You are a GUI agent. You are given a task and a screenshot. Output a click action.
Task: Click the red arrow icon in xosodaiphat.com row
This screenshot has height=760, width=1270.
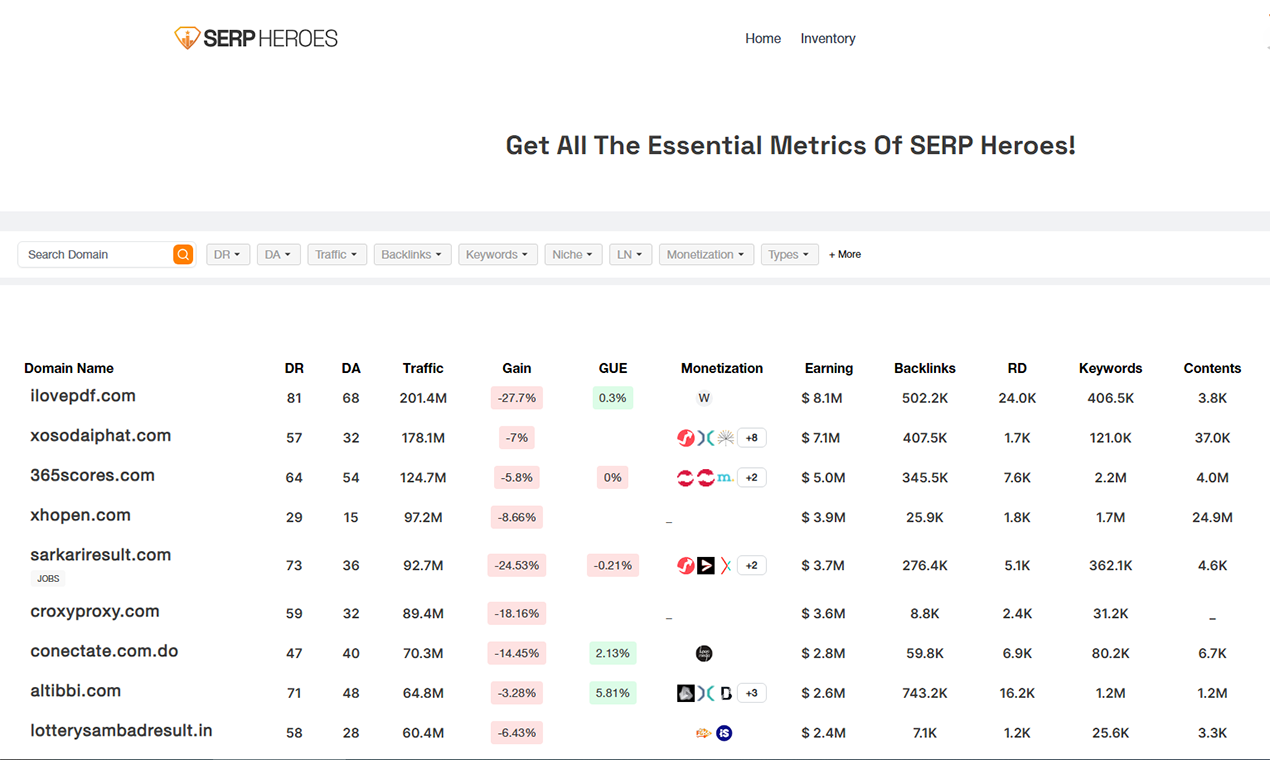coord(686,438)
